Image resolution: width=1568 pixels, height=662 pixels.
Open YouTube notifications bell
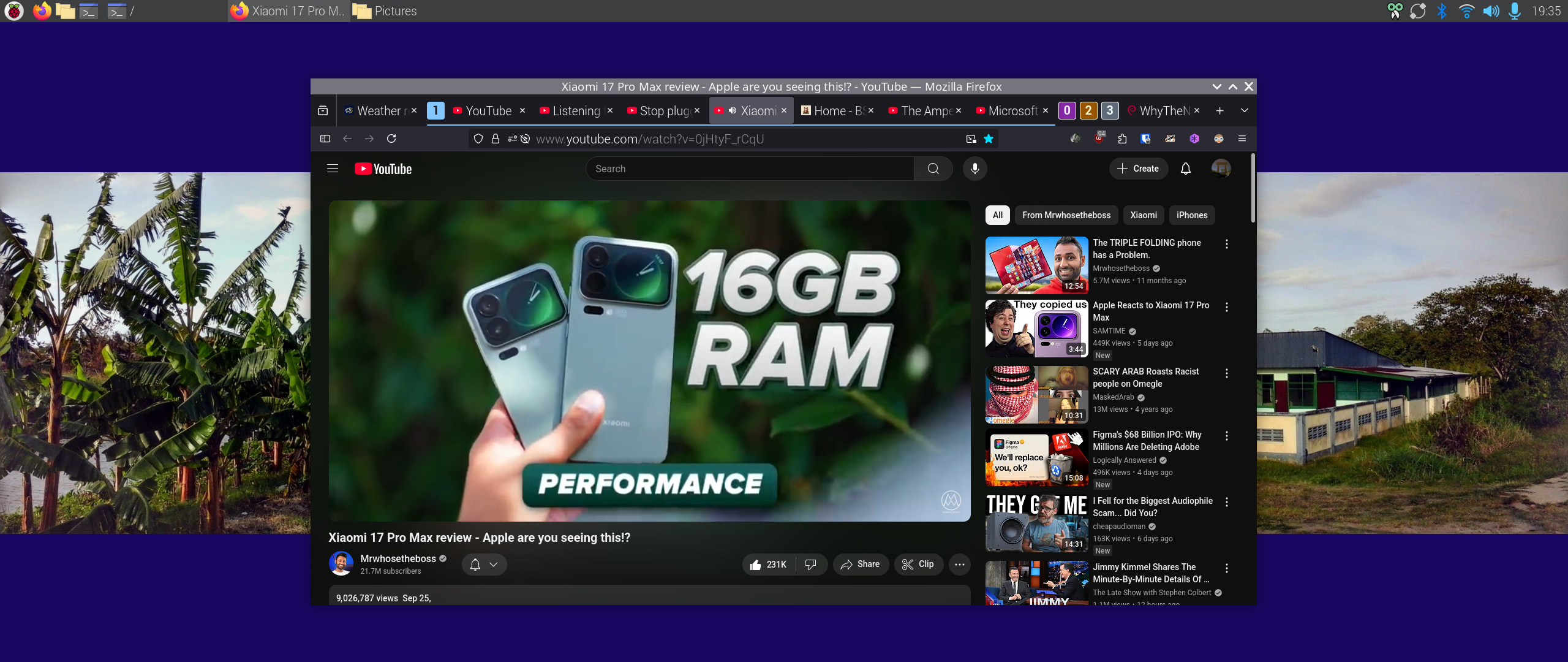point(1185,169)
